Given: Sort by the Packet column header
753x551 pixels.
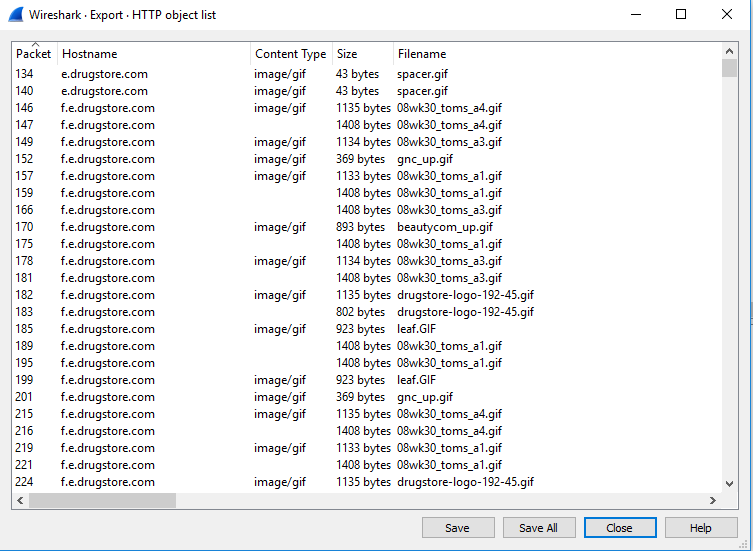Looking at the screenshot, I should [x=34, y=54].
